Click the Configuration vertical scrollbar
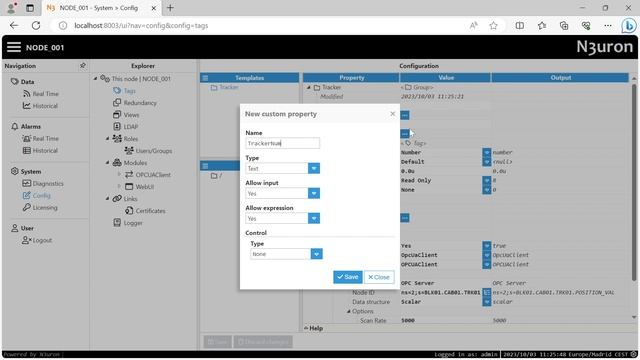This screenshot has height=360, width=640. tap(634, 182)
